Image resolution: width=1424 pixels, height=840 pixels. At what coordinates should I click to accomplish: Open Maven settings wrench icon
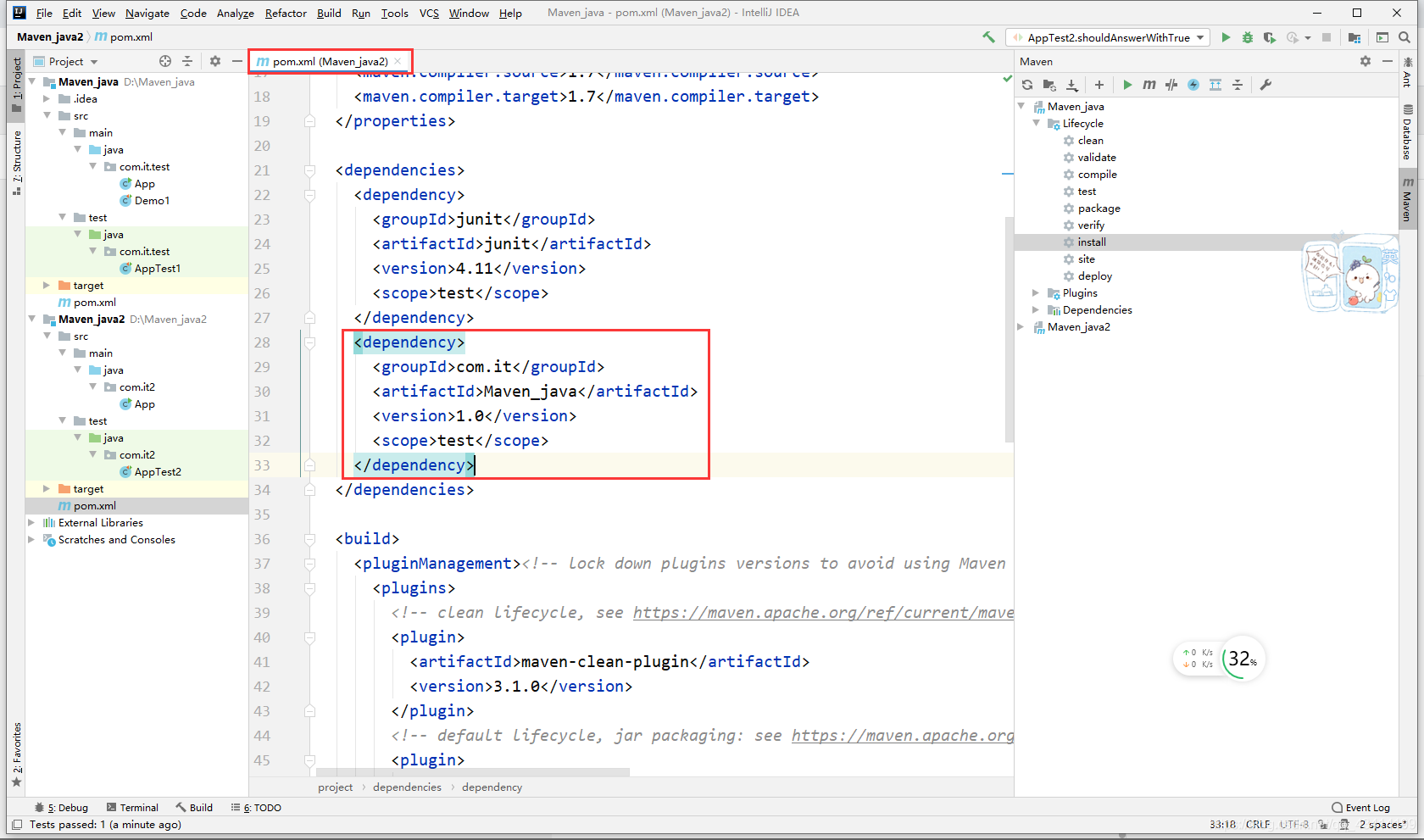[x=1265, y=85]
